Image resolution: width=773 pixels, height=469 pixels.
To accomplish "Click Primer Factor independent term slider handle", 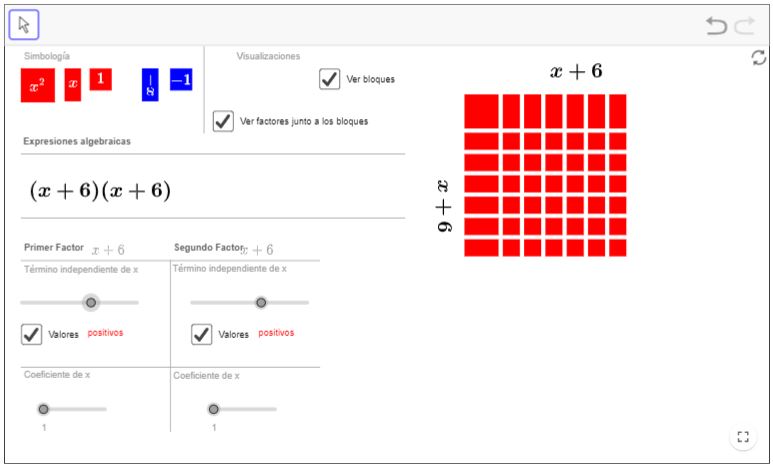I will coord(91,302).
